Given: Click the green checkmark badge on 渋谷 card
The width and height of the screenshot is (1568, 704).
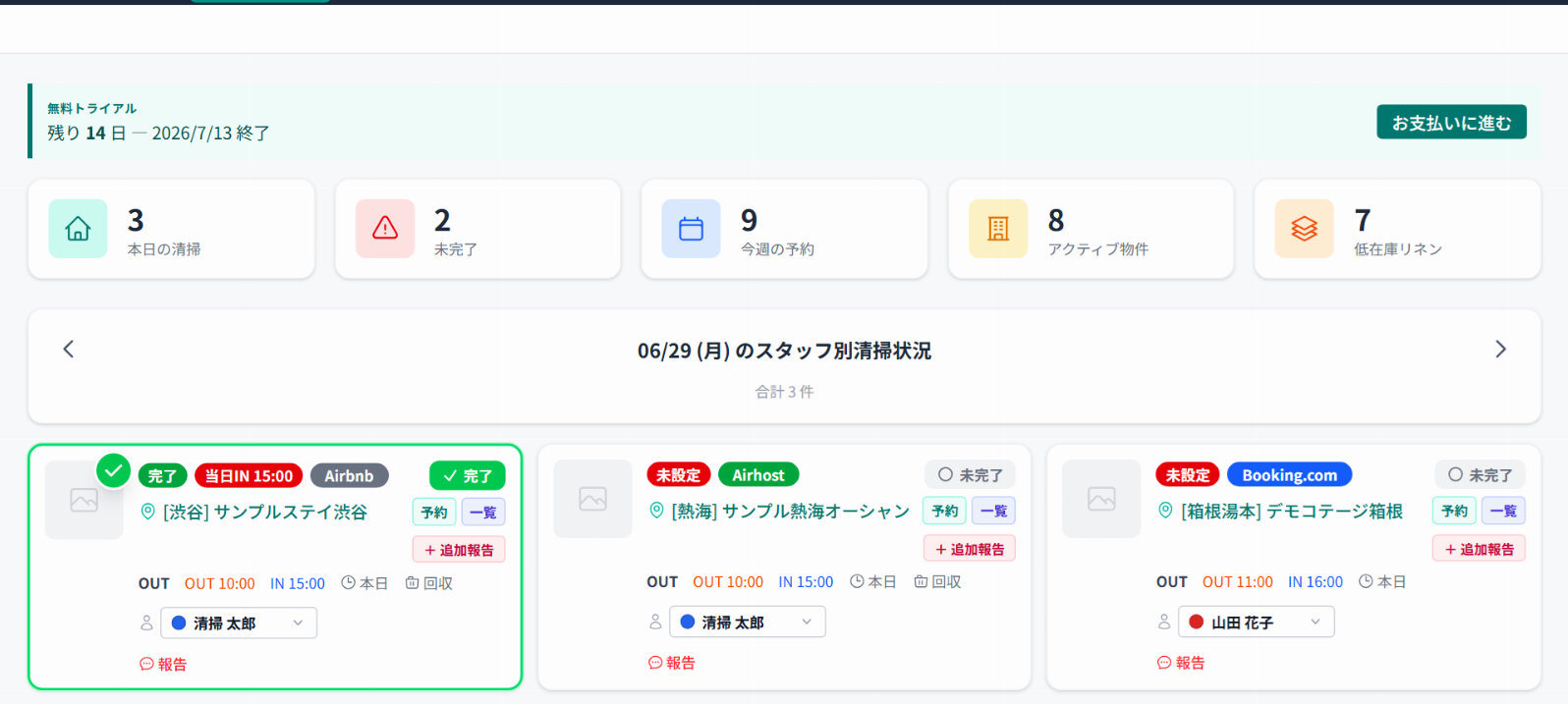Looking at the screenshot, I should [114, 471].
